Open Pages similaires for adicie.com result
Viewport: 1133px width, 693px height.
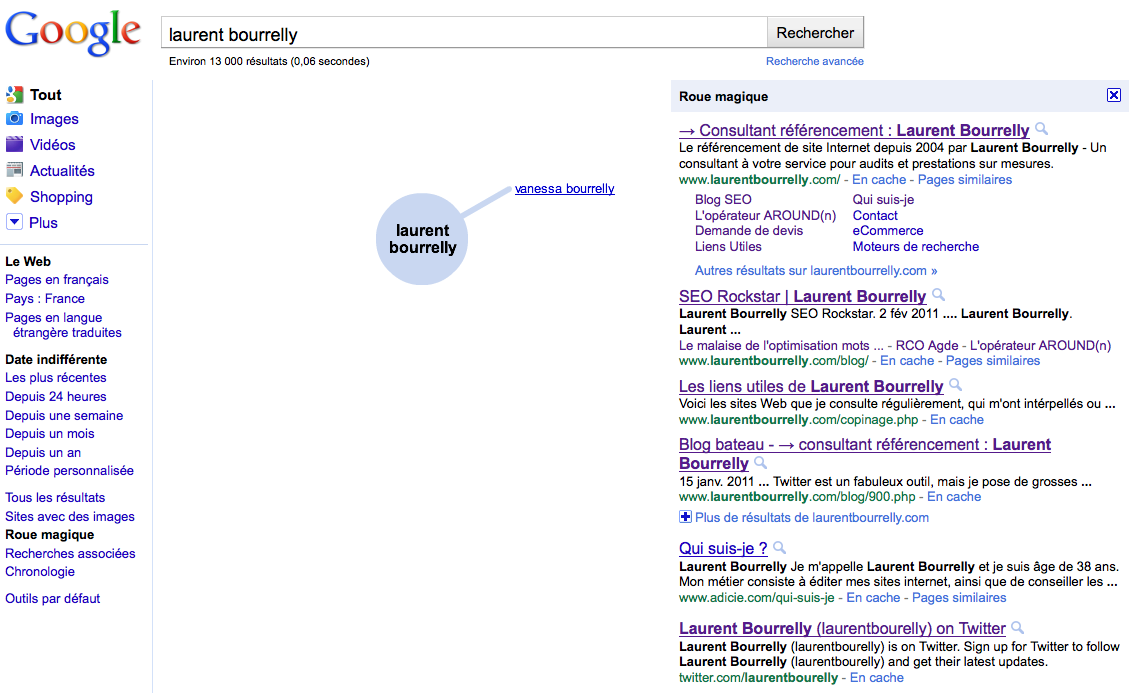pos(959,598)
